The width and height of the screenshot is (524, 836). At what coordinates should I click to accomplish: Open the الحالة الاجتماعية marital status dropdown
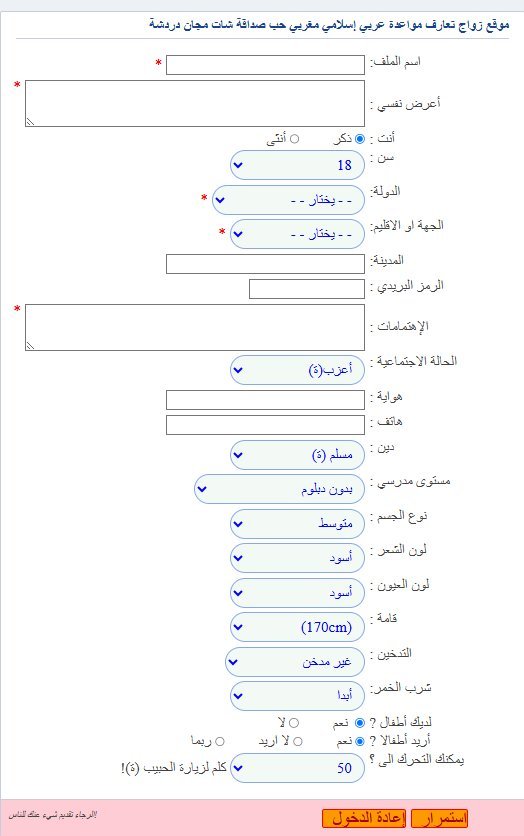[297, 369]
